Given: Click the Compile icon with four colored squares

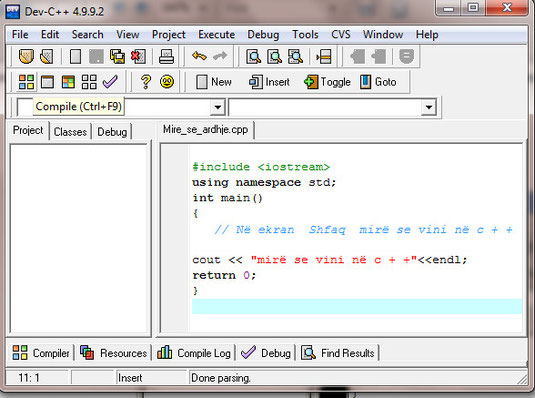Looking at the screenshot, I should coord(26,82).
